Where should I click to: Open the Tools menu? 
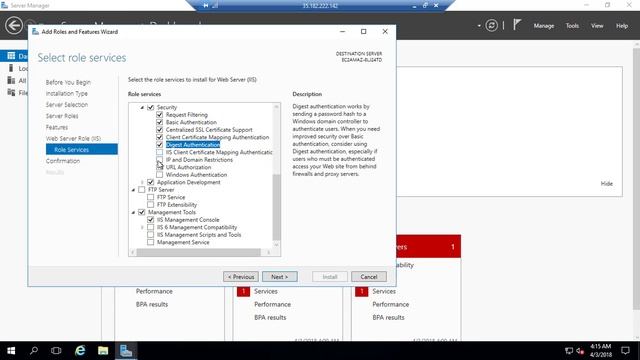[572, 26]
